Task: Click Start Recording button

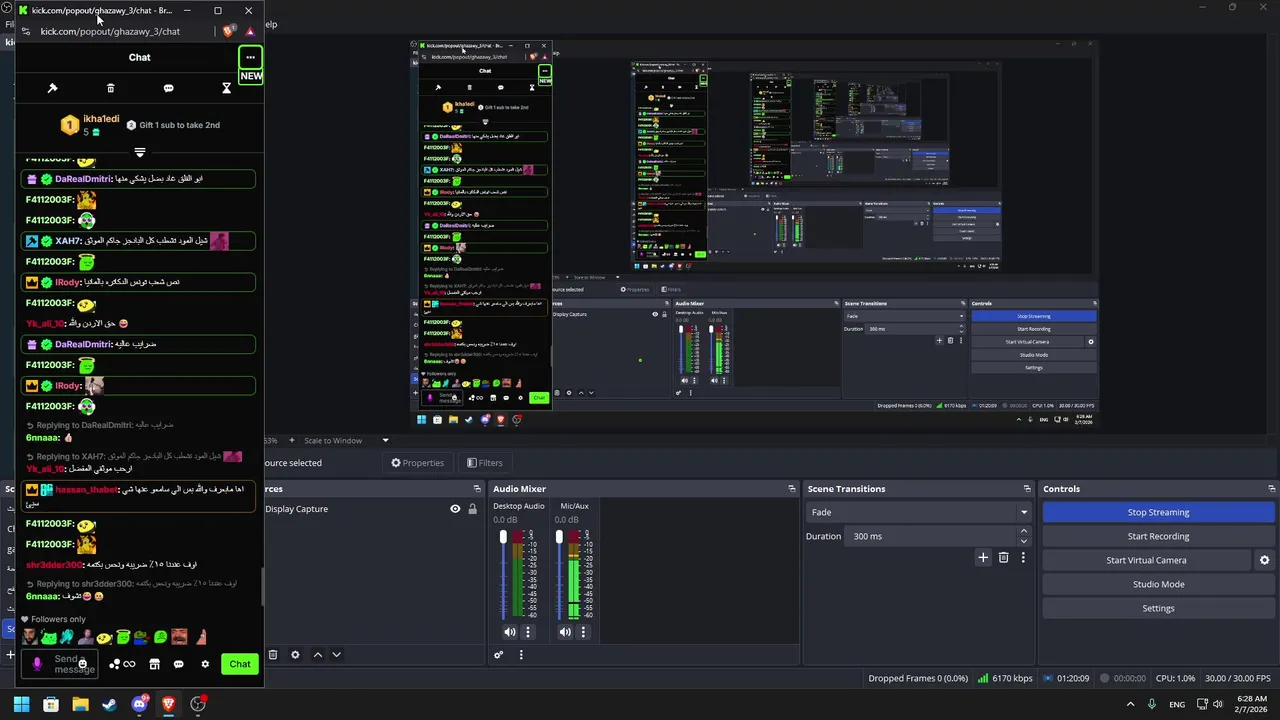Action: (x=1158, y=536)
